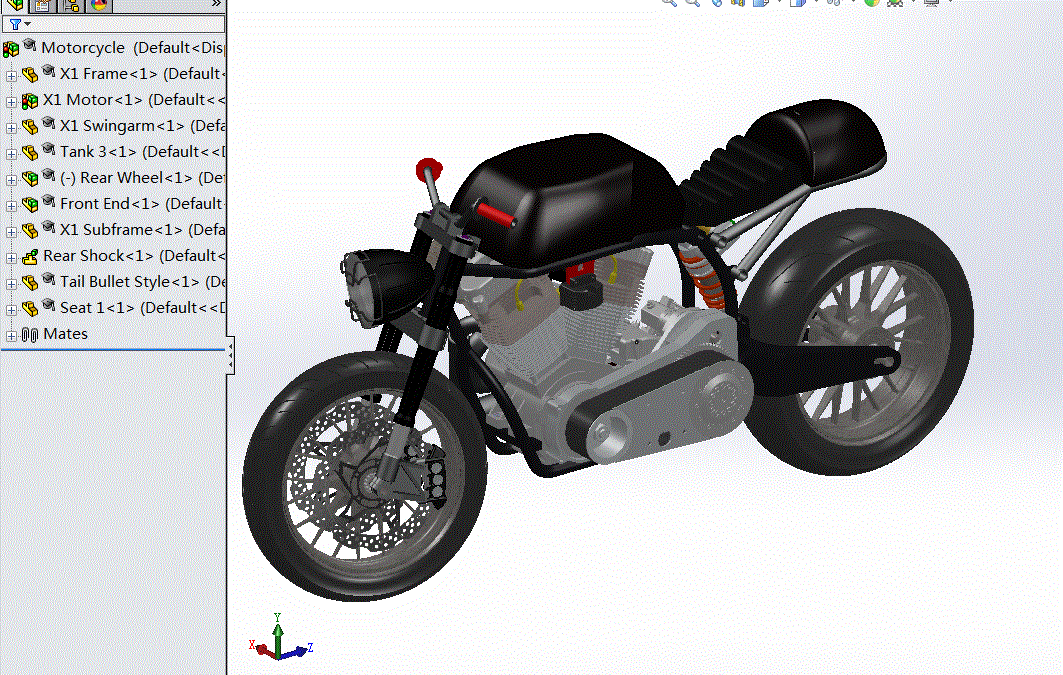
Task: Click the graduation cap icon beside Rear Wheel
Action: pyautogui.click(x=48, y=175)
